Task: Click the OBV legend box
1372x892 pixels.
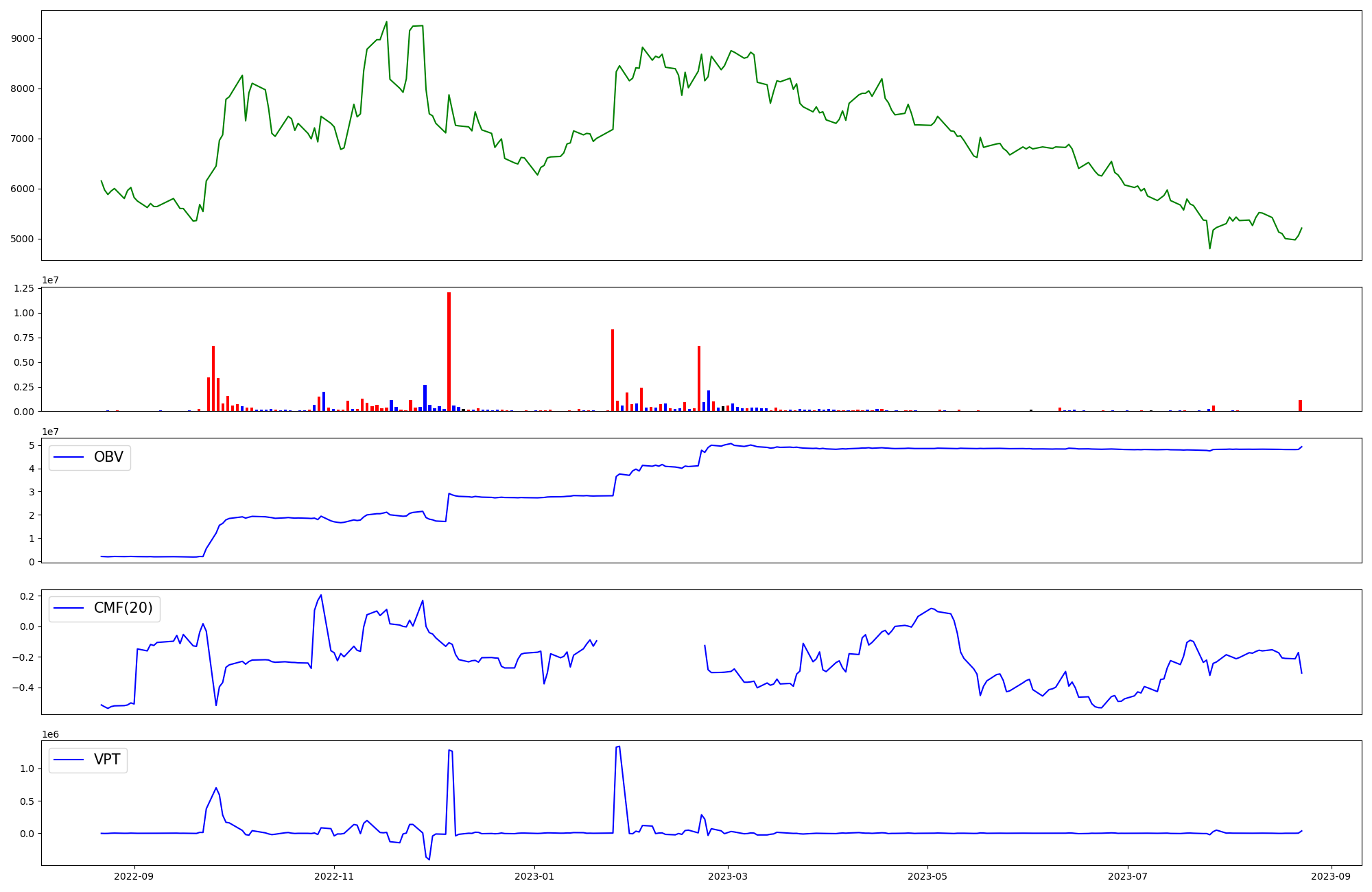Action: pos(89,458)
